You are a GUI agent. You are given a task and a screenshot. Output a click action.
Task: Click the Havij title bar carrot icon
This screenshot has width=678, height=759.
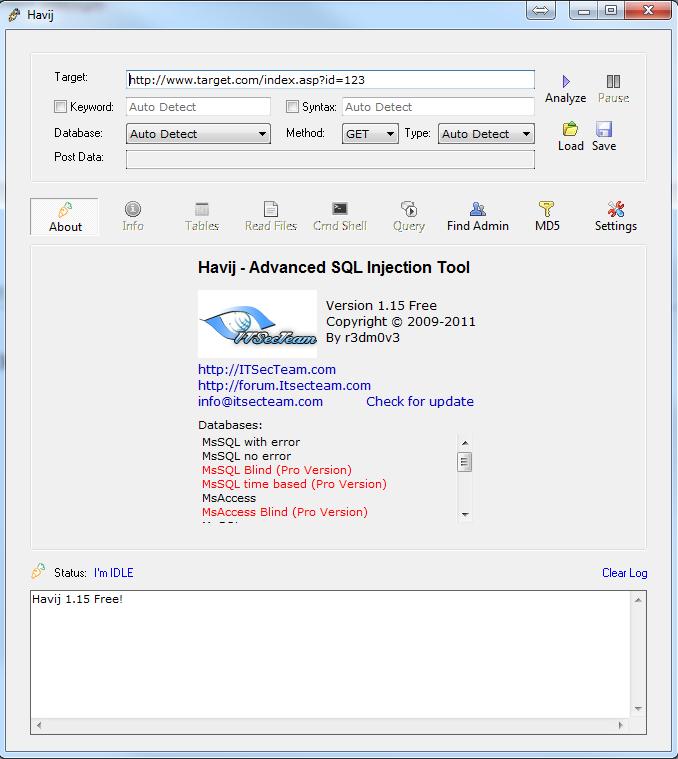click(15, 15)
